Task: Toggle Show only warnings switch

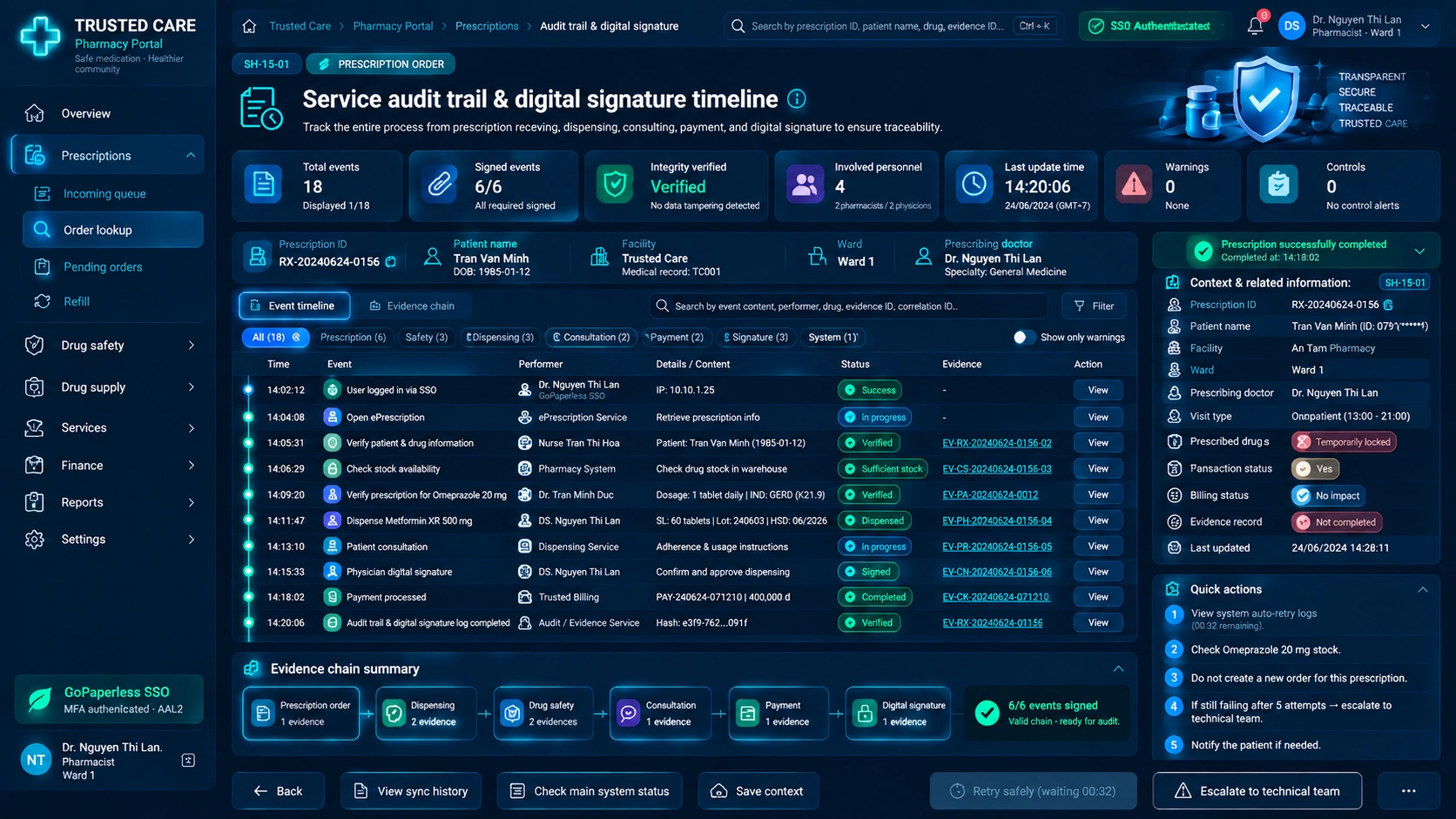Action: point(1023,337)
